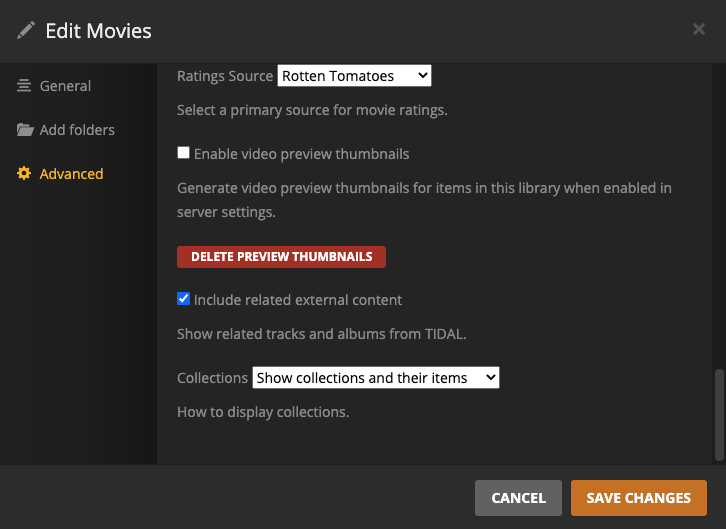Screen dimensions: 726x529
Task: Open the Ratings Source dropdown
Action: click(354, 75)
